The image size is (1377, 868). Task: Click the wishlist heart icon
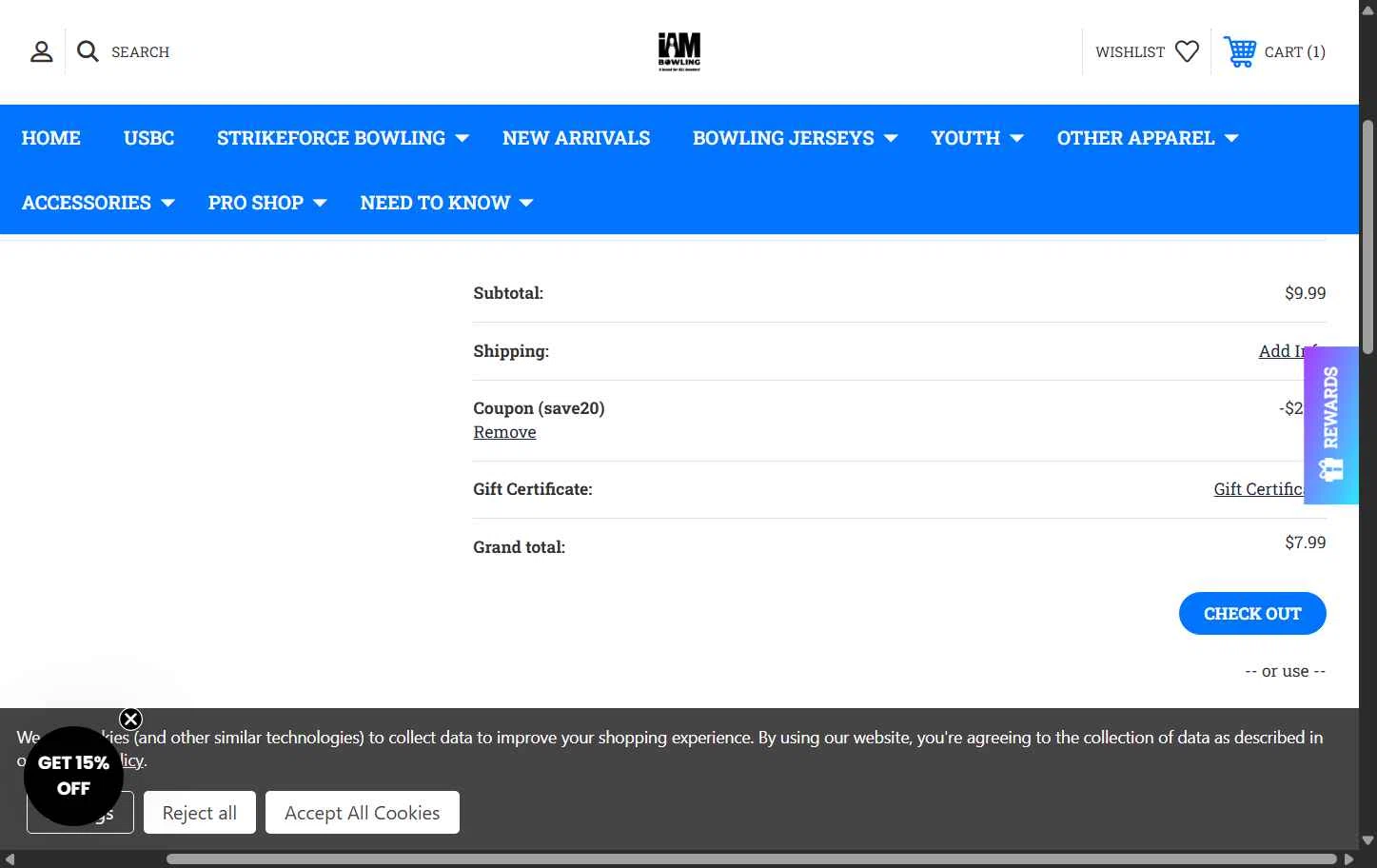(x=1187, y=51)
